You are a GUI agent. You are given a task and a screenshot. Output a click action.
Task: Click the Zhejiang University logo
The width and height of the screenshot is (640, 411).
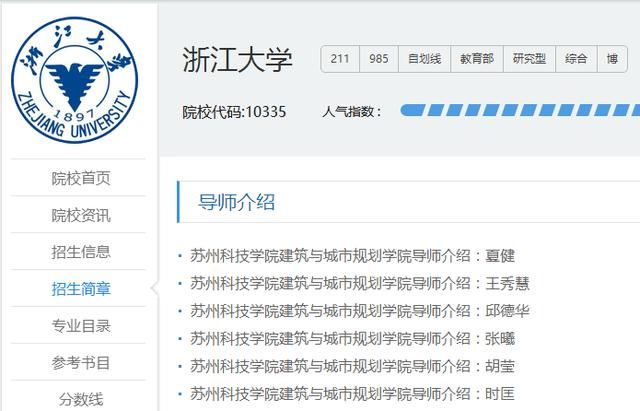(x=75, y=80)
